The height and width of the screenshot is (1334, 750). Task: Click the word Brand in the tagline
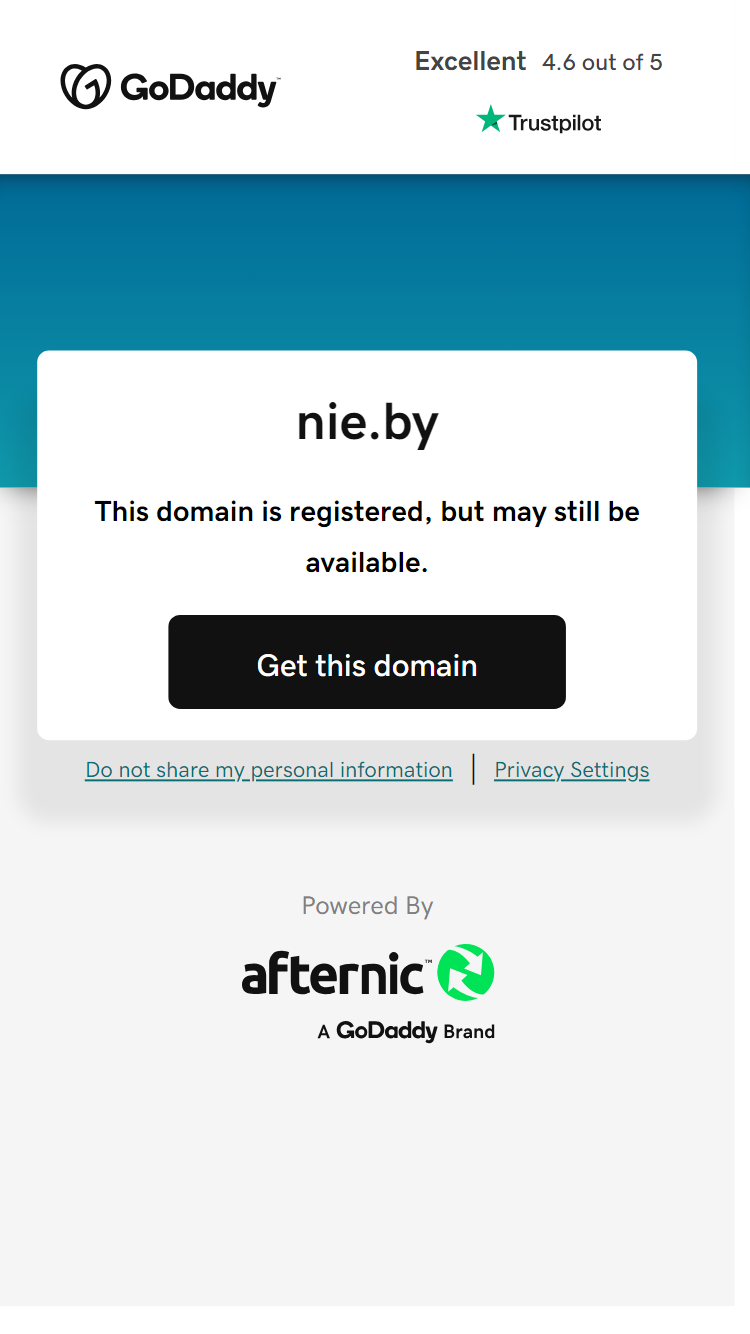click(x=469, y=1032)
